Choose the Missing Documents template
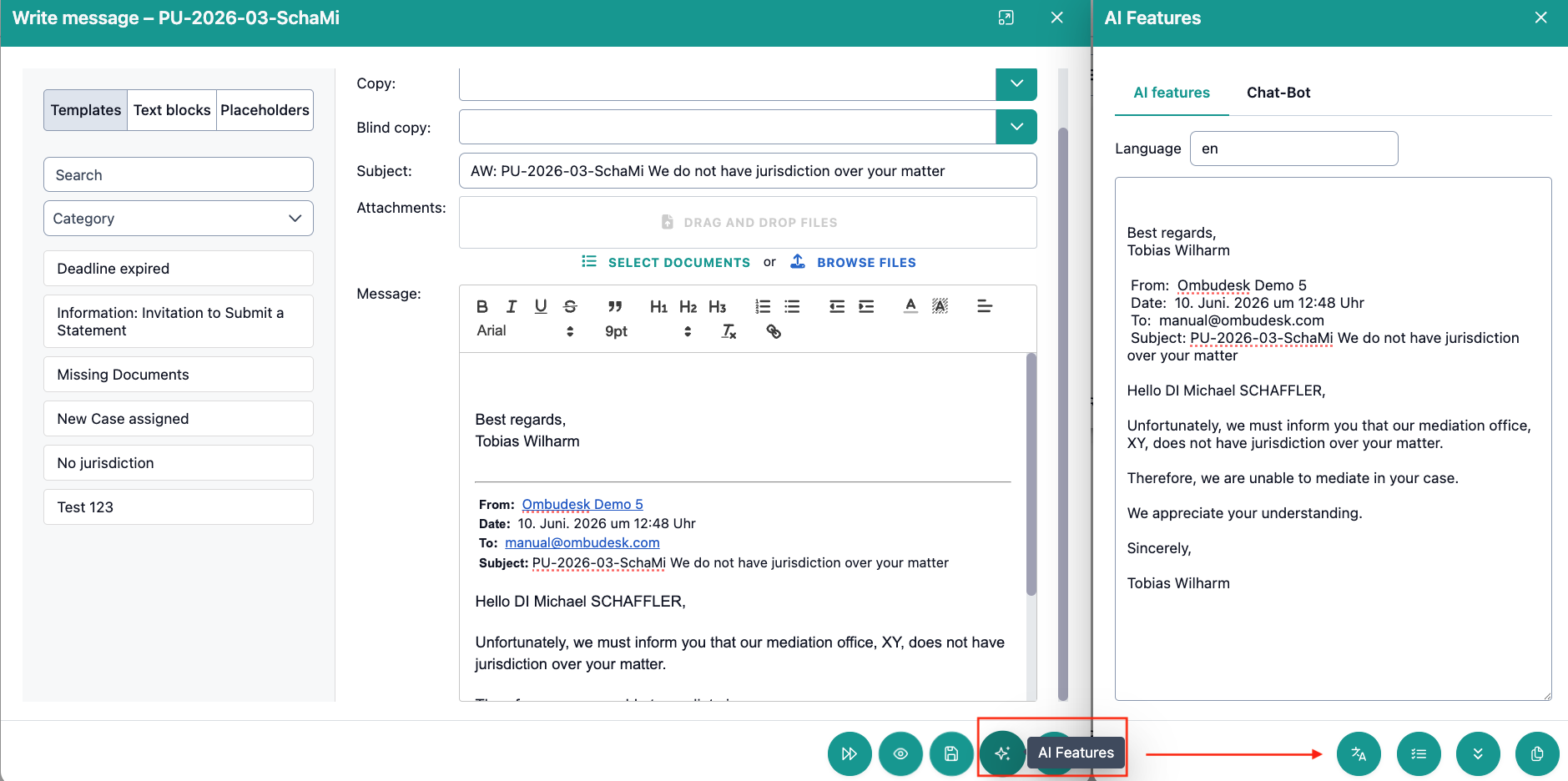 coord(179,375)
